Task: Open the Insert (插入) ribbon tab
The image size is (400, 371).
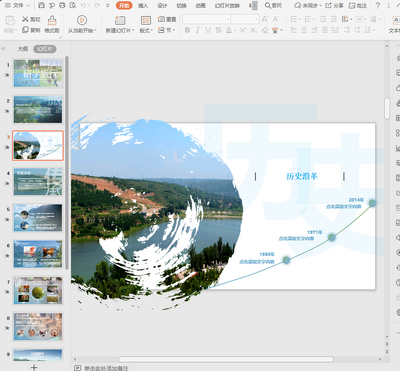Action: (x=143, y=5)
